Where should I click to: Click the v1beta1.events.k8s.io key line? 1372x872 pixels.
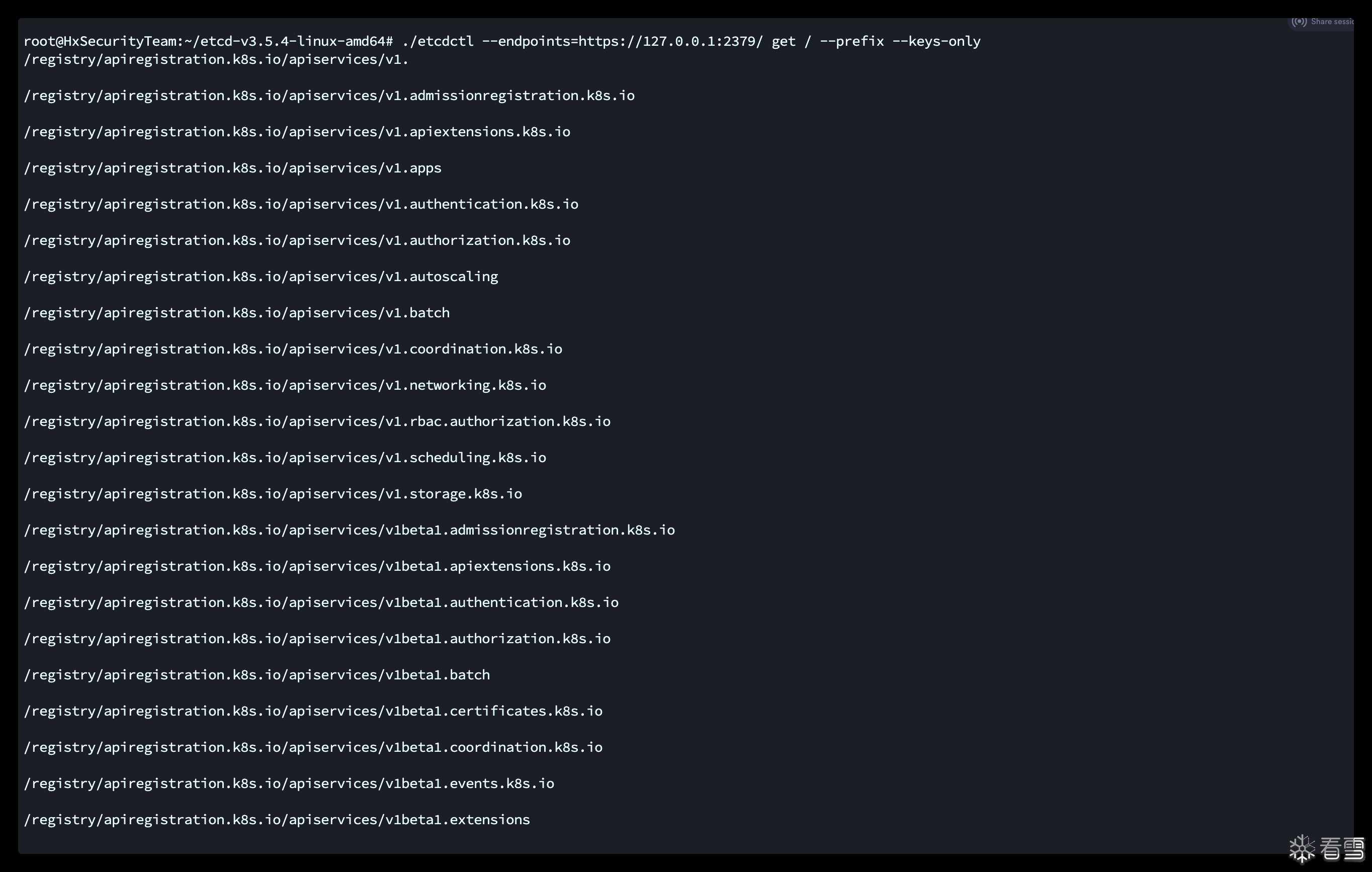pos(289,783)
